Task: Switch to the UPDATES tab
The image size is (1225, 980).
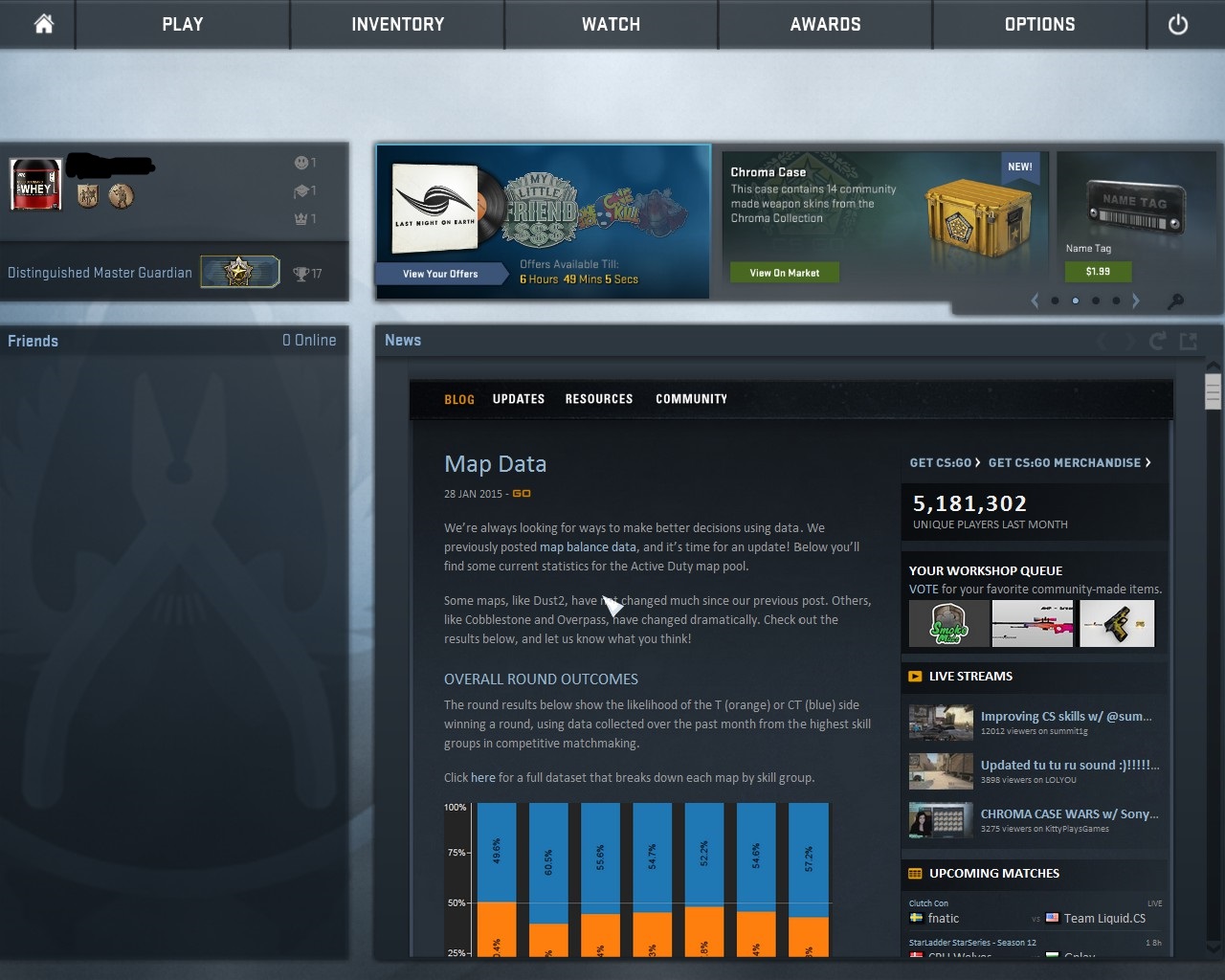Action: pos(519,399)
